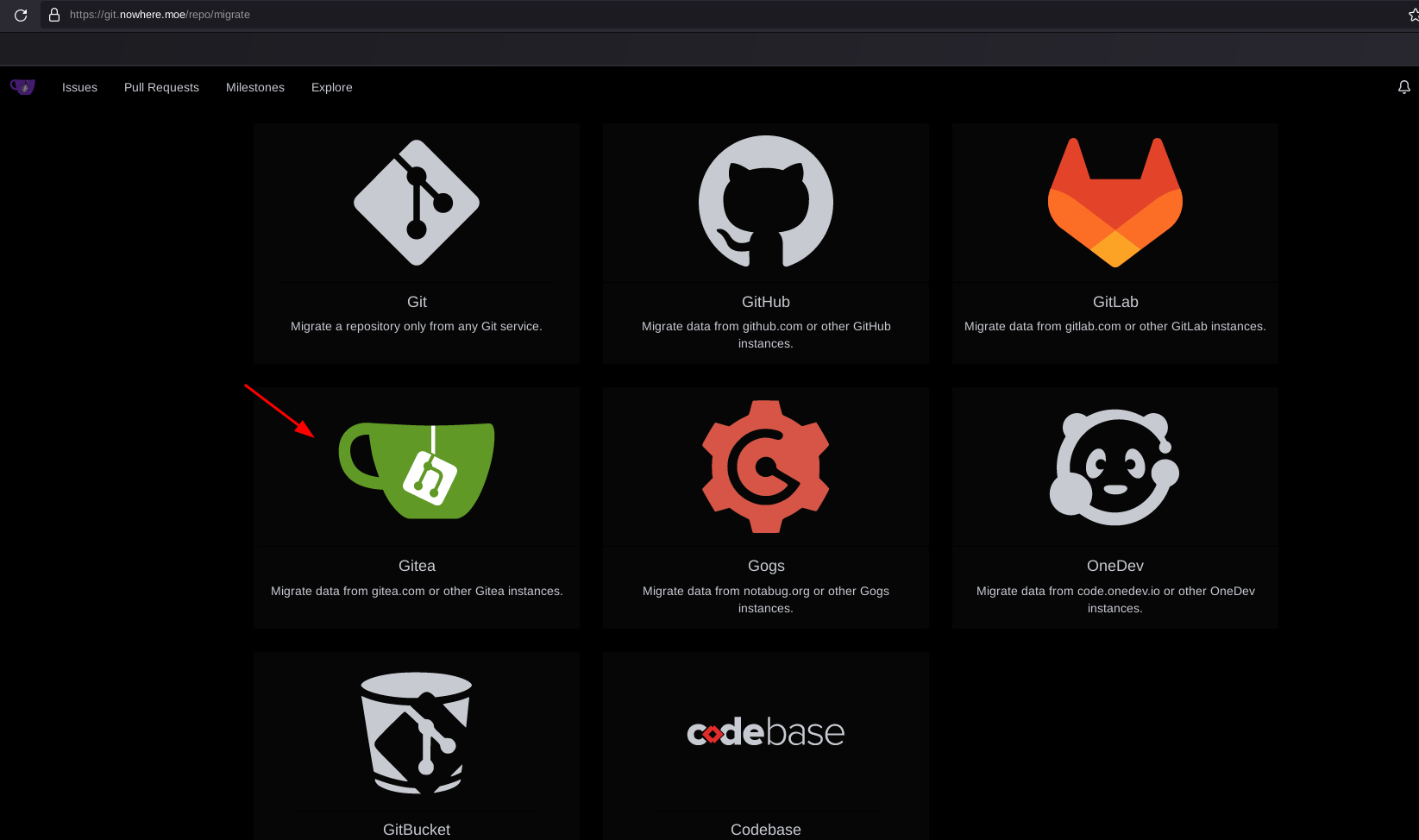Viewport: 1419px width, 840px height.
Task: Click the Git diamond logo icon
Action: 417,203
